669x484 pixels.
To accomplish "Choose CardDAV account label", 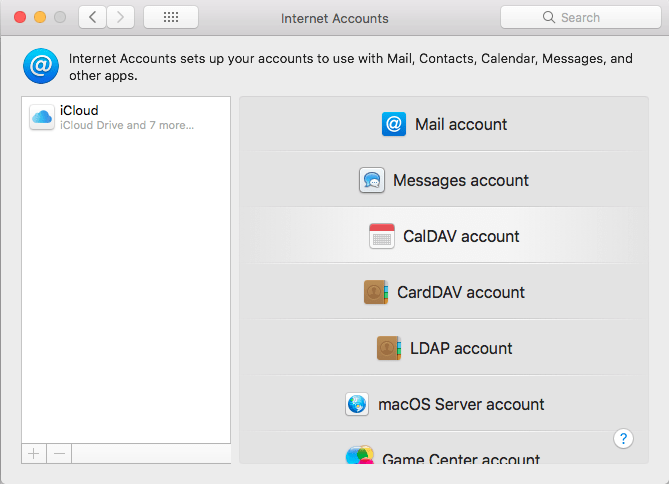I will coord(461,292).
